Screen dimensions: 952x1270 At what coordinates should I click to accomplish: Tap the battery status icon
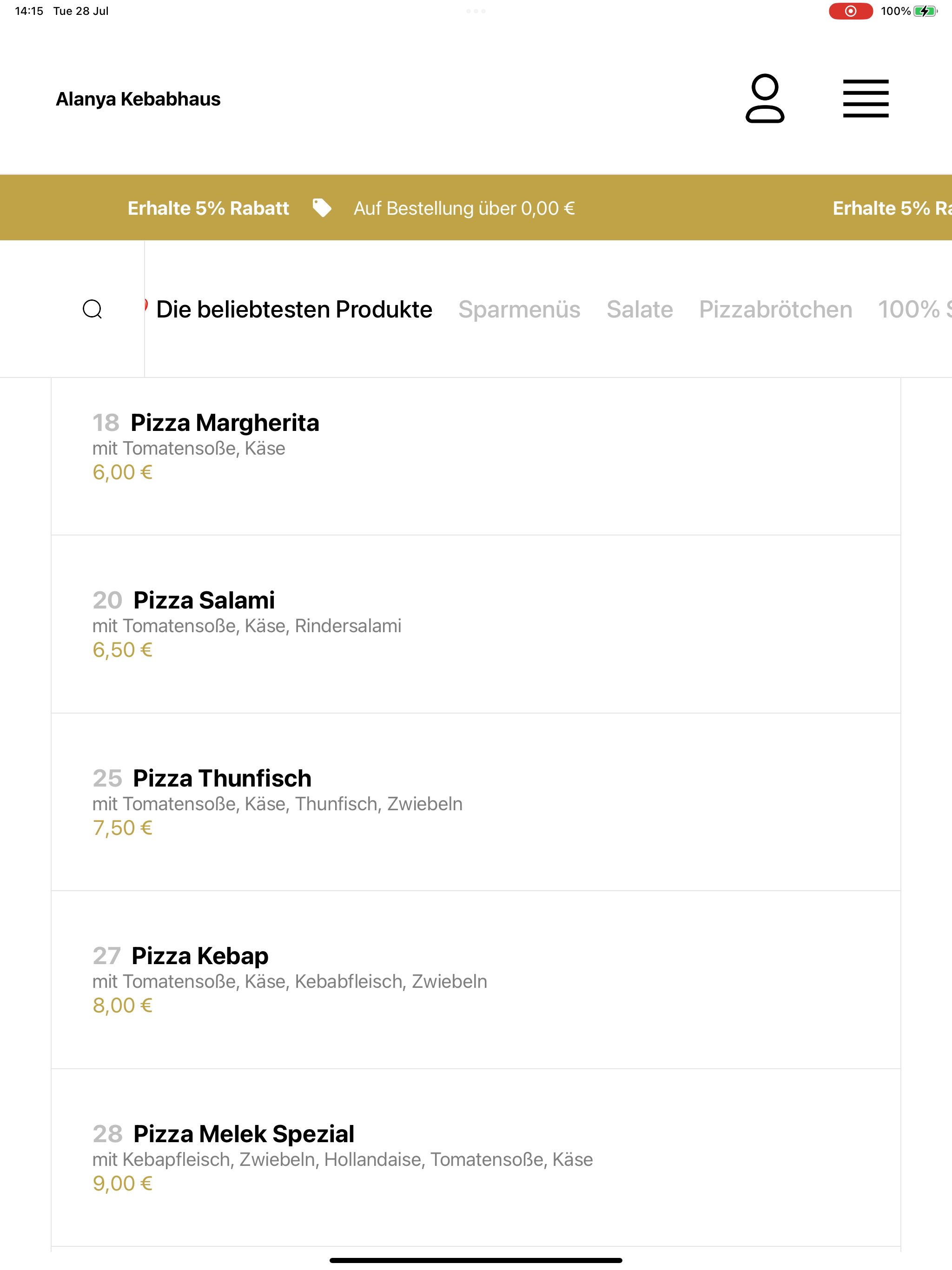[x=925, y=11]
